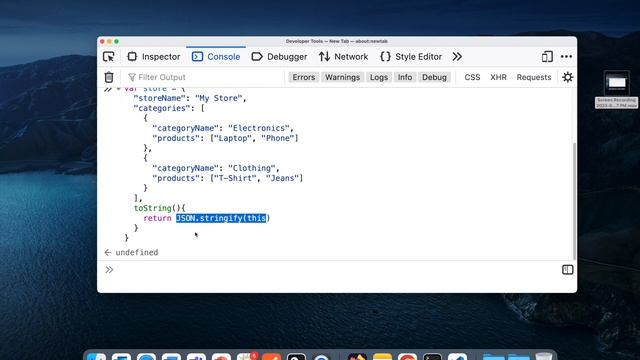Show more tools chevron
The width and height of the screenshot is (640, 360).
(457, 57)
